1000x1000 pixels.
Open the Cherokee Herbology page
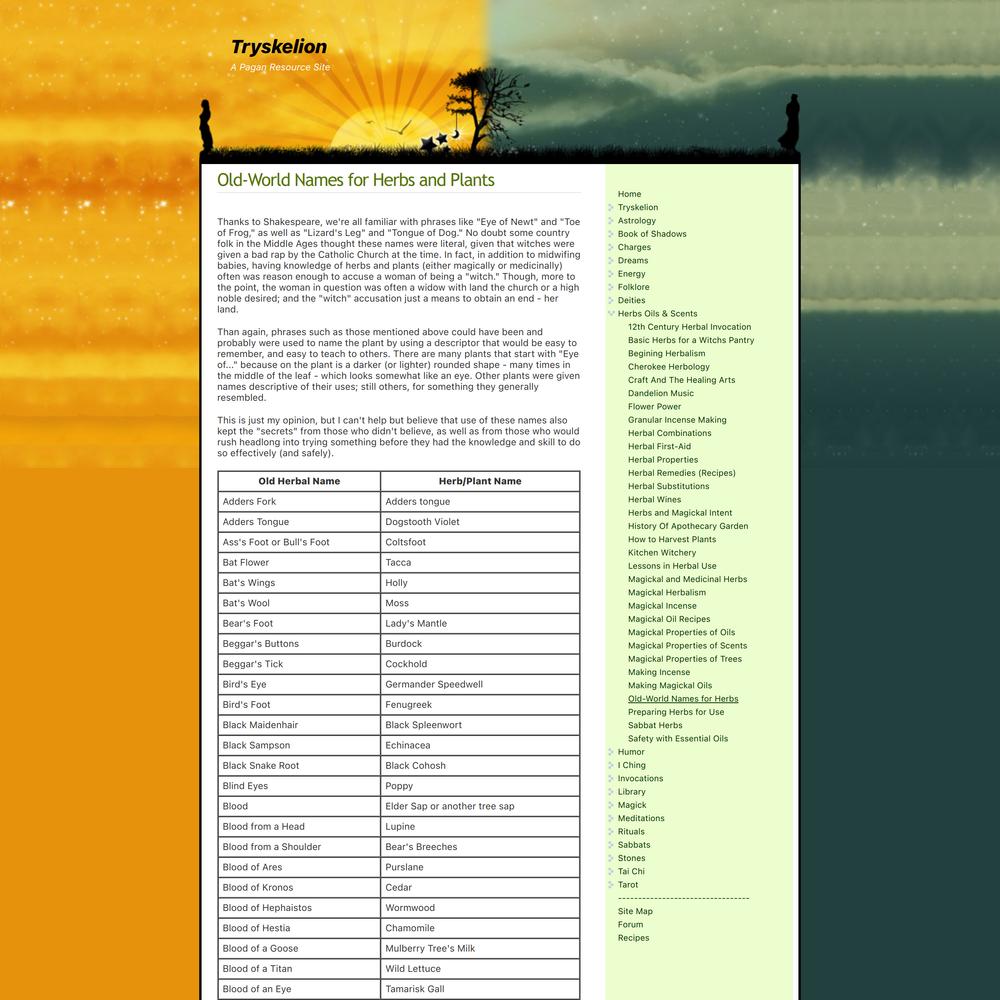pos(668,367)
